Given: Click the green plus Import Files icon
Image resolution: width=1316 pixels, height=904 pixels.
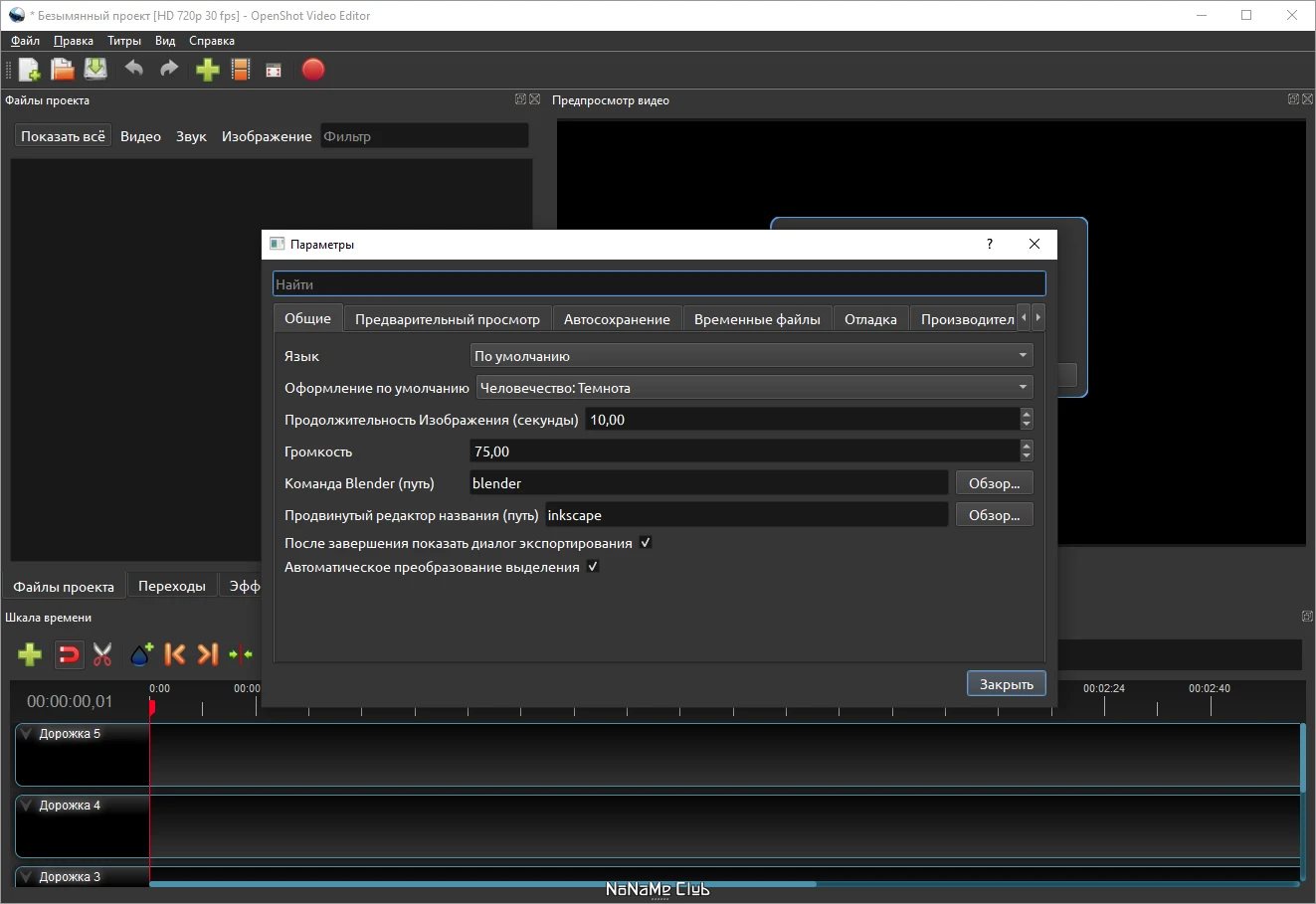Looking at the screenshot, I should 207,70.
